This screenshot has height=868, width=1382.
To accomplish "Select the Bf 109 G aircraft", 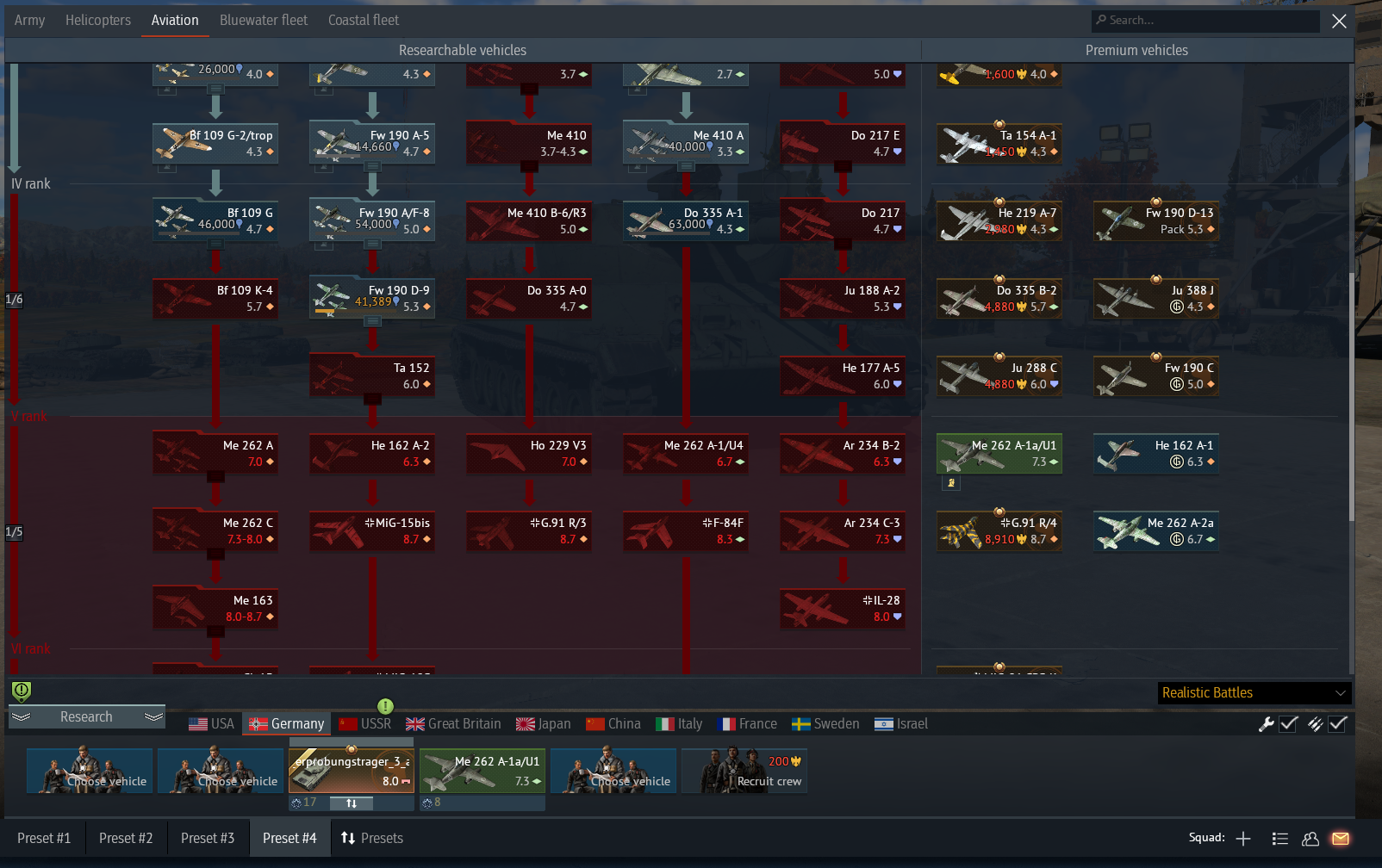I will click(215, 220).
